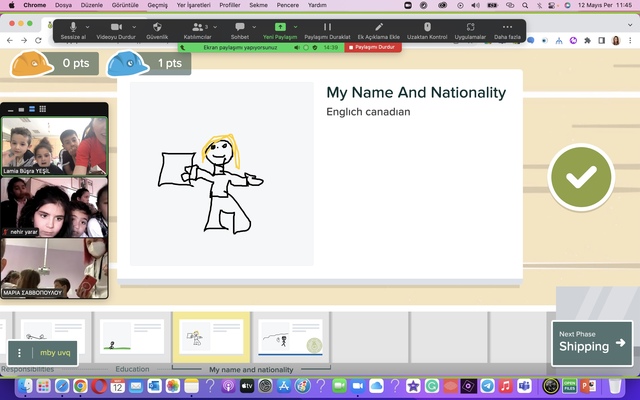640x400 pixels.
Task: Open the Uygulamalar apps panel
Action: click(x=470, y=29)
